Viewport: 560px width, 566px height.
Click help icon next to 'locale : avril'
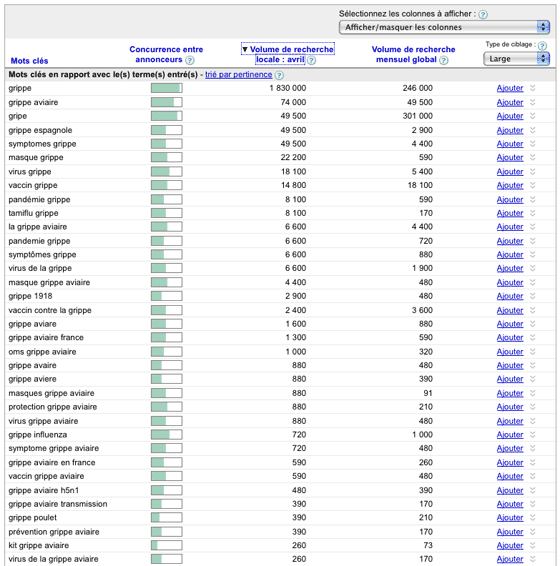pyautogui.click(x=311, y=60)
